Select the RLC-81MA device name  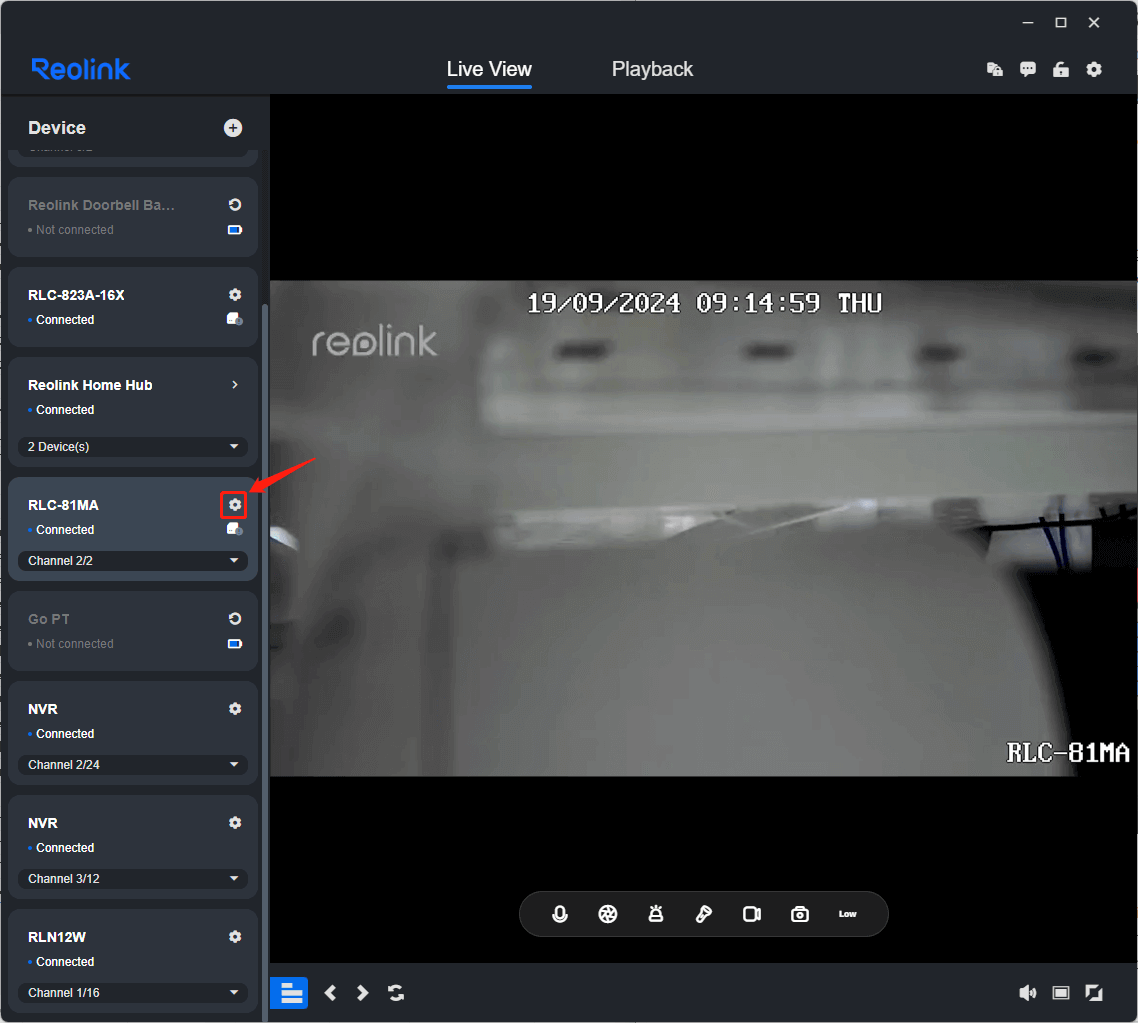pos(63,505)
